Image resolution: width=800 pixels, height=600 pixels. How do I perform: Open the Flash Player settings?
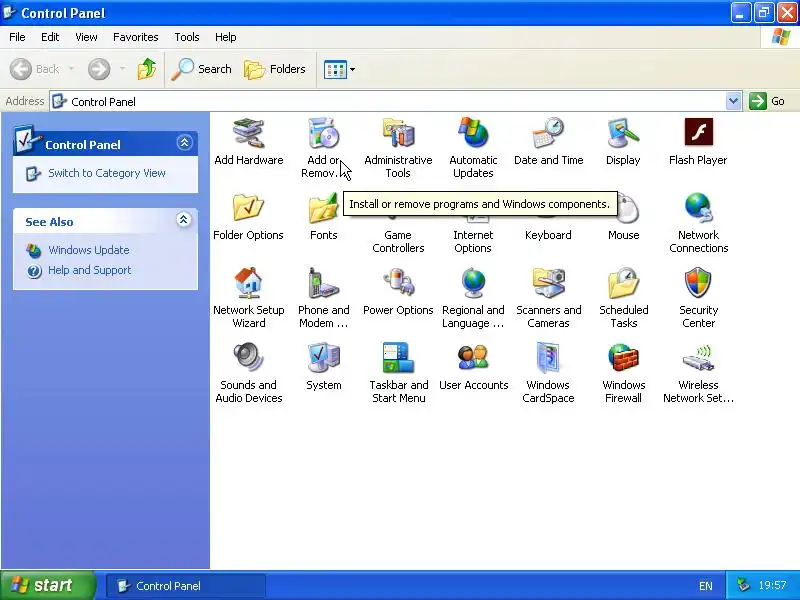tap(698, 142)
